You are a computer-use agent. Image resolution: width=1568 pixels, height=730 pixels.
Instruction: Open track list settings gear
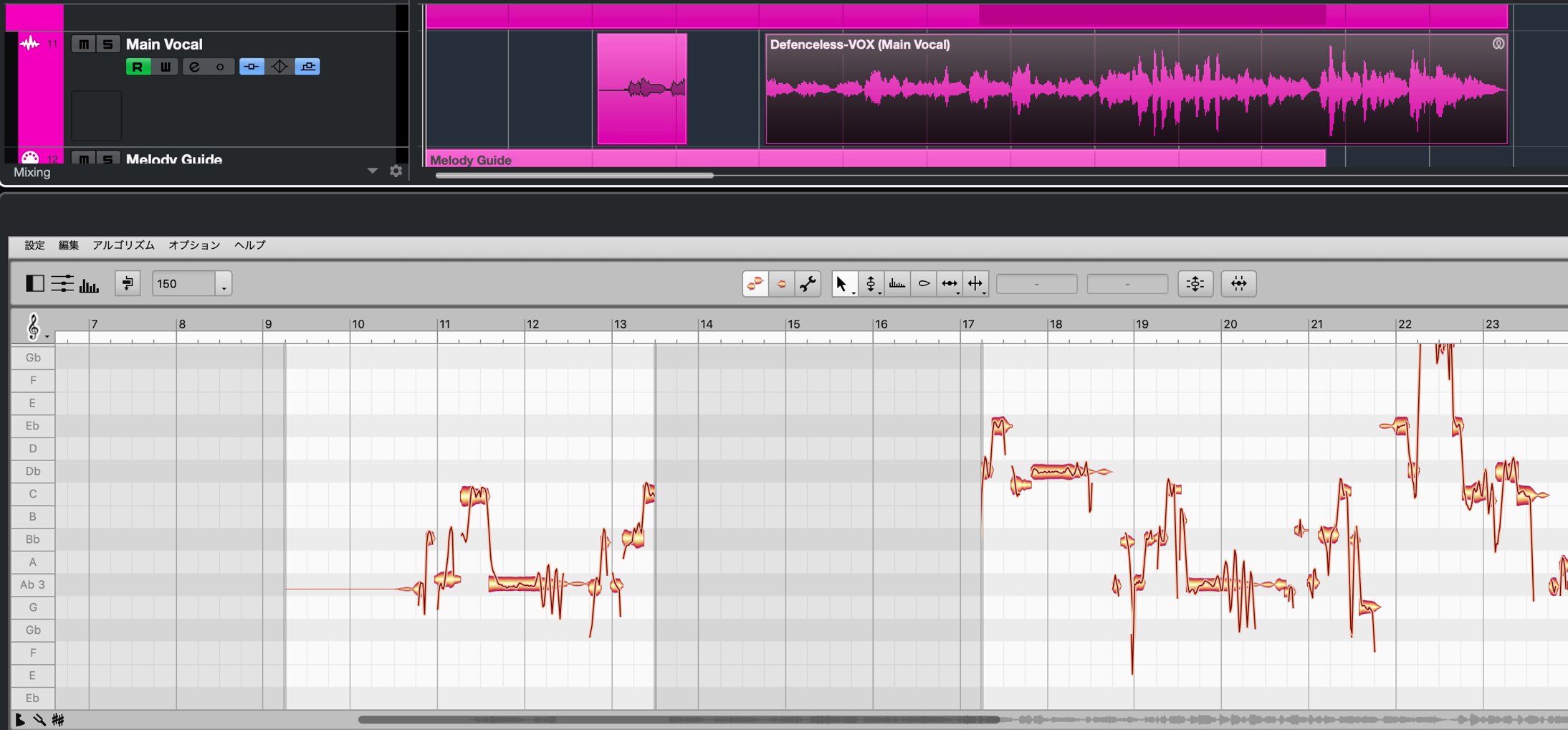tap(396, 171)
